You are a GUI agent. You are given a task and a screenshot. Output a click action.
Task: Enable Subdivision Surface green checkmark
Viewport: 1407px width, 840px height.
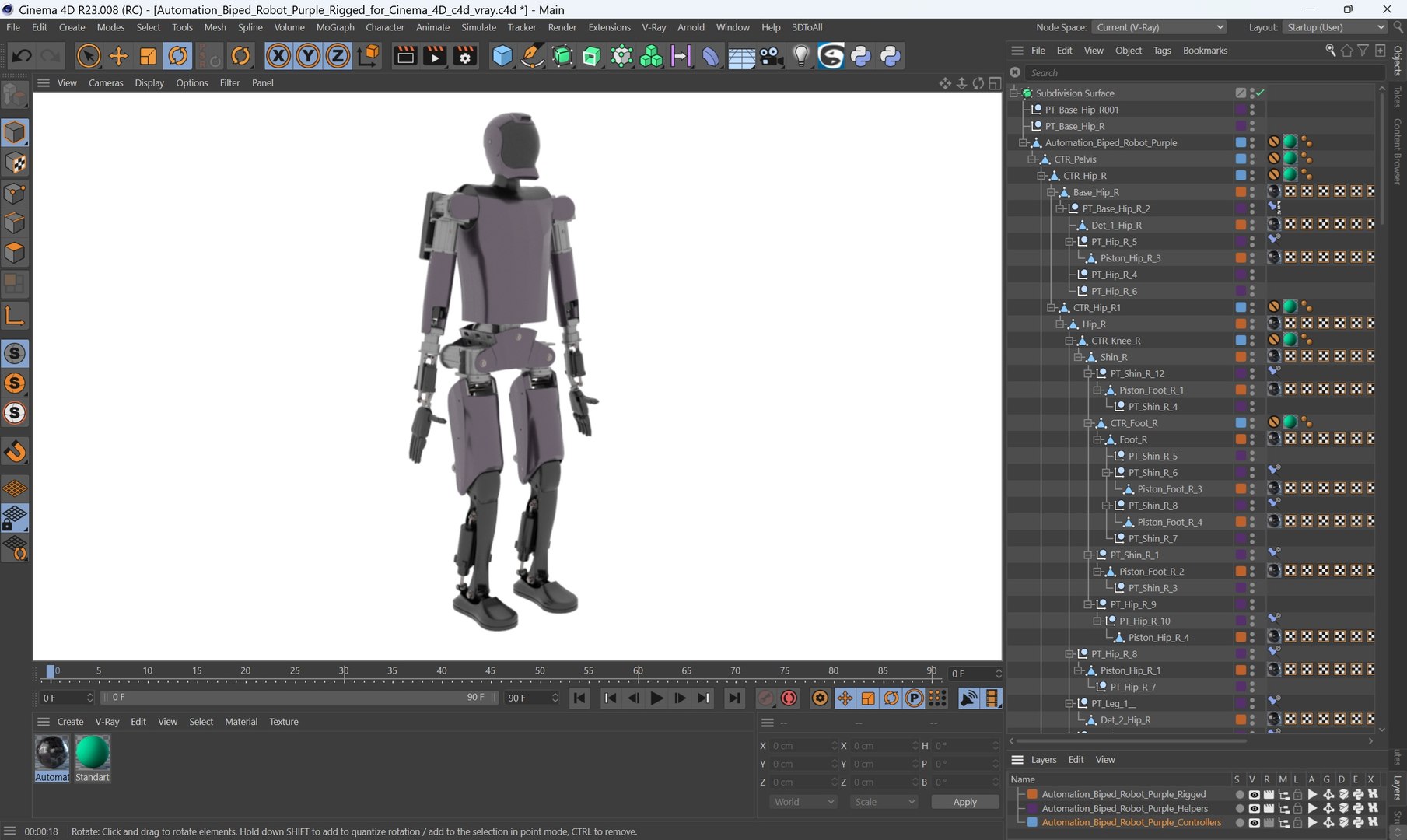(x=1260, y=93)
